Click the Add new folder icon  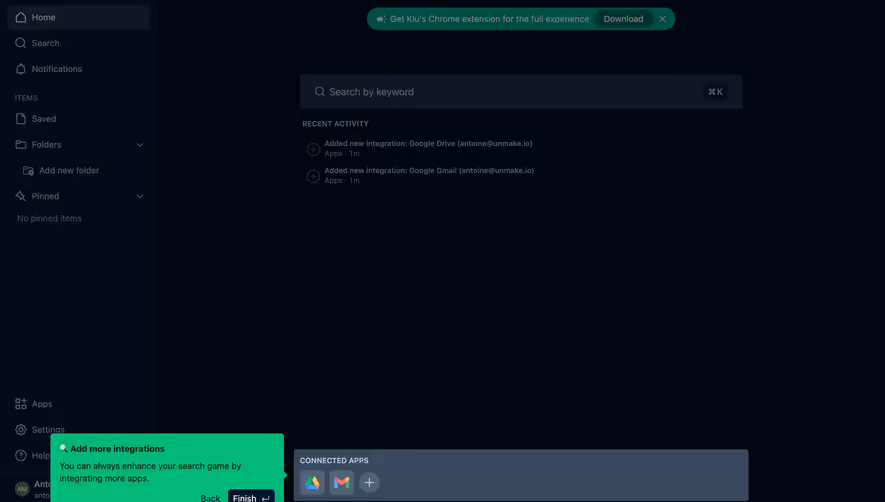coord(28,171)
